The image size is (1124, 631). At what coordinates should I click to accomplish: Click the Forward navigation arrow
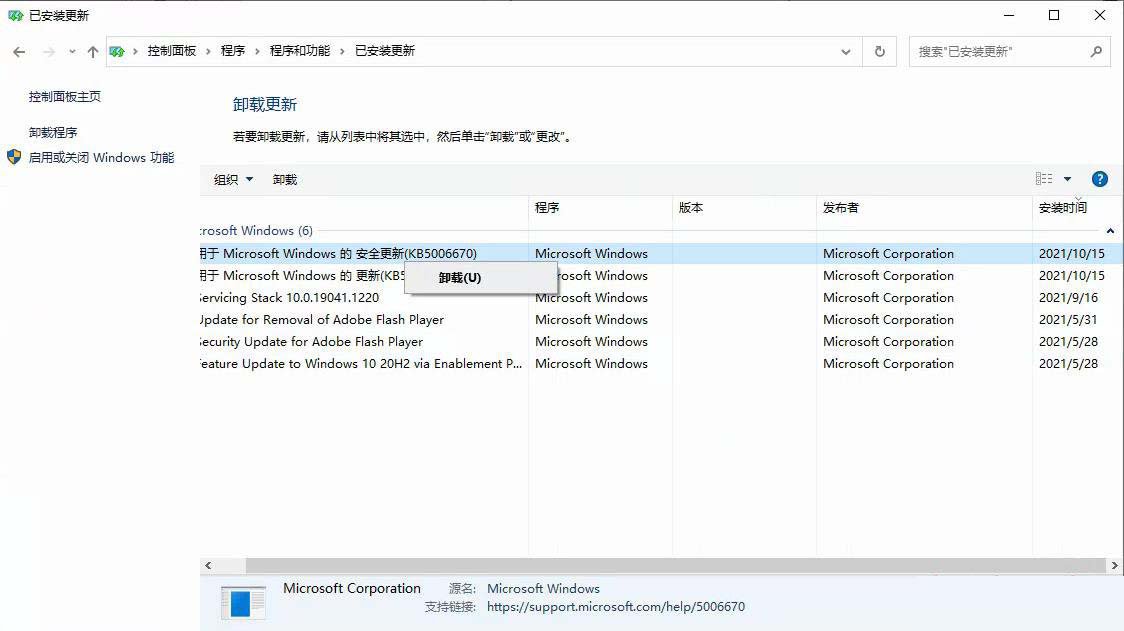[x=49, y=52]
